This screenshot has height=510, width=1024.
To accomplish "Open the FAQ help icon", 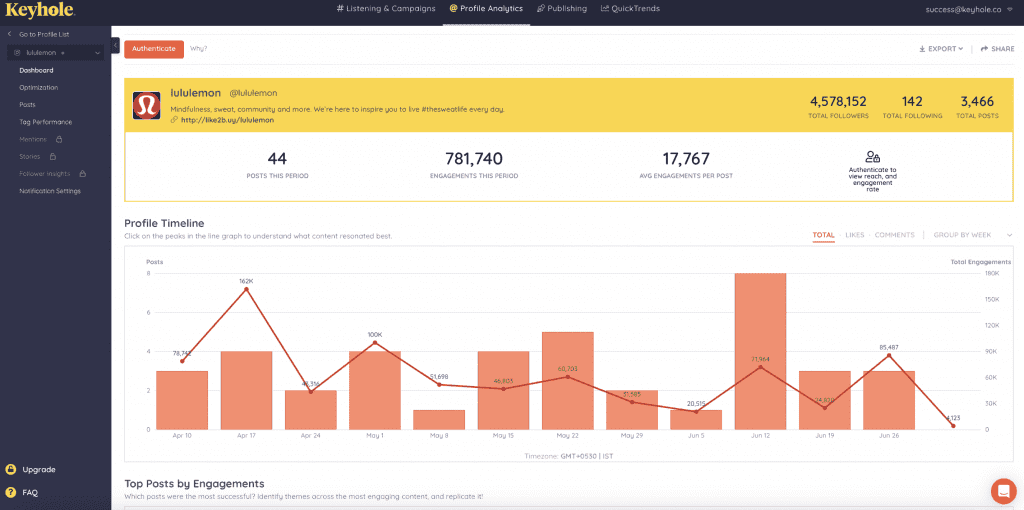I will click(x=10, y=492).
